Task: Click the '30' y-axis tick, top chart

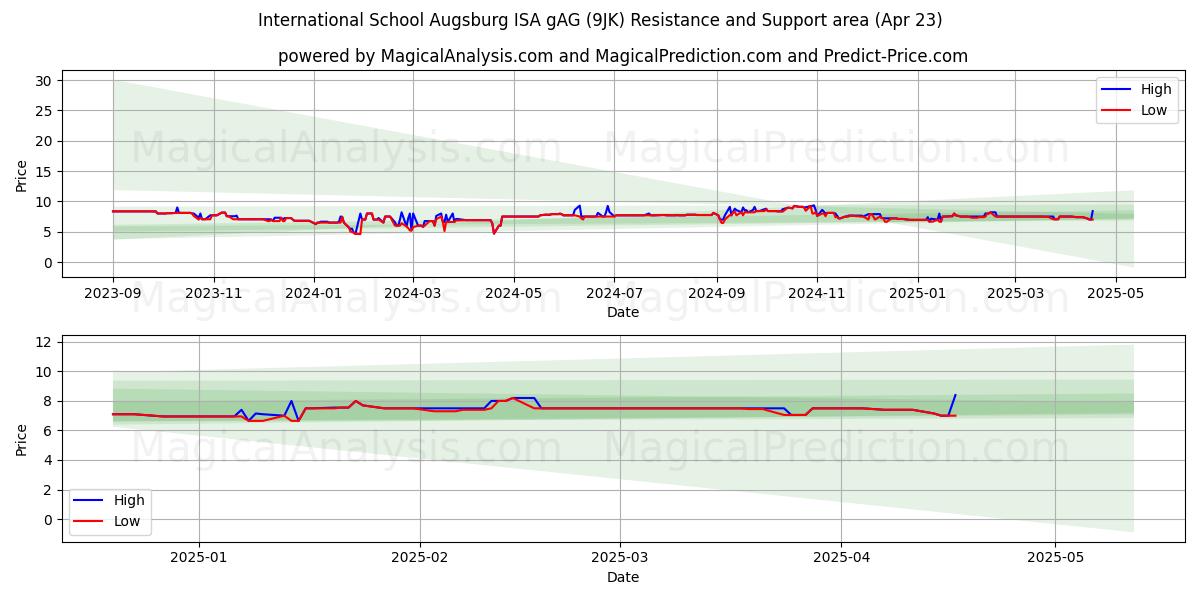Action: point(45,80)
